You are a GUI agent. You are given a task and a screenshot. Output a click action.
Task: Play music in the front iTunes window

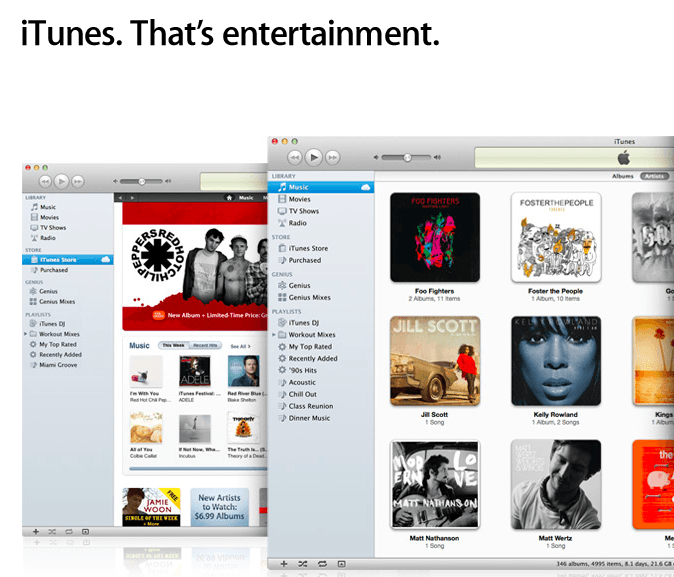pos(314,157)
